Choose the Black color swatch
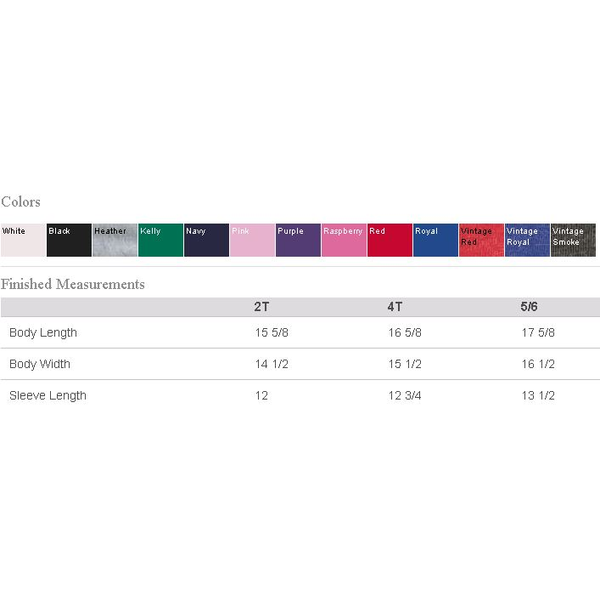The height and width of the screenshot is (600, 600). pyautogui.click(x=68, y=240)
